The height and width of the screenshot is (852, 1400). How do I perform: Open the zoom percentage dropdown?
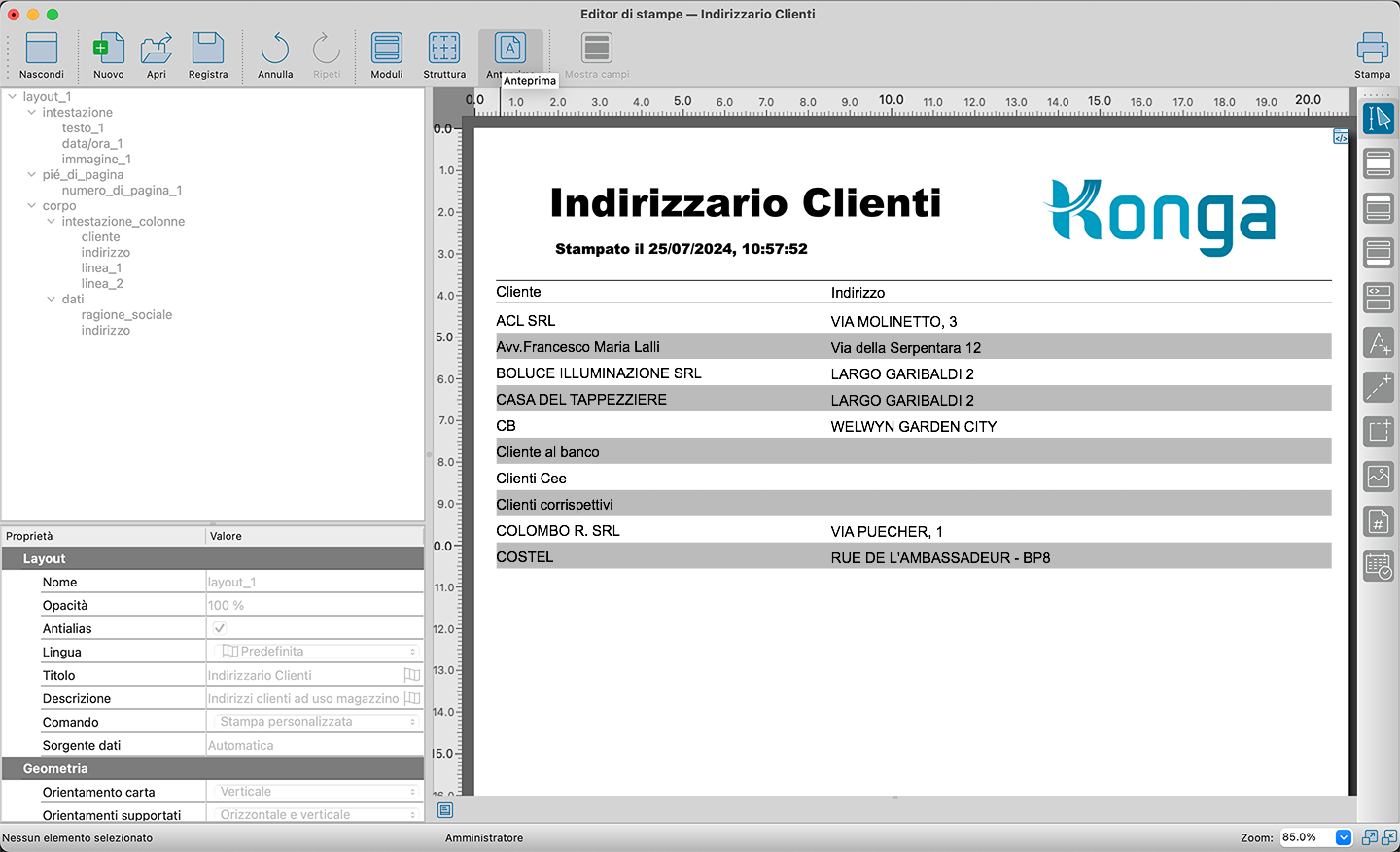(1343, 837)
